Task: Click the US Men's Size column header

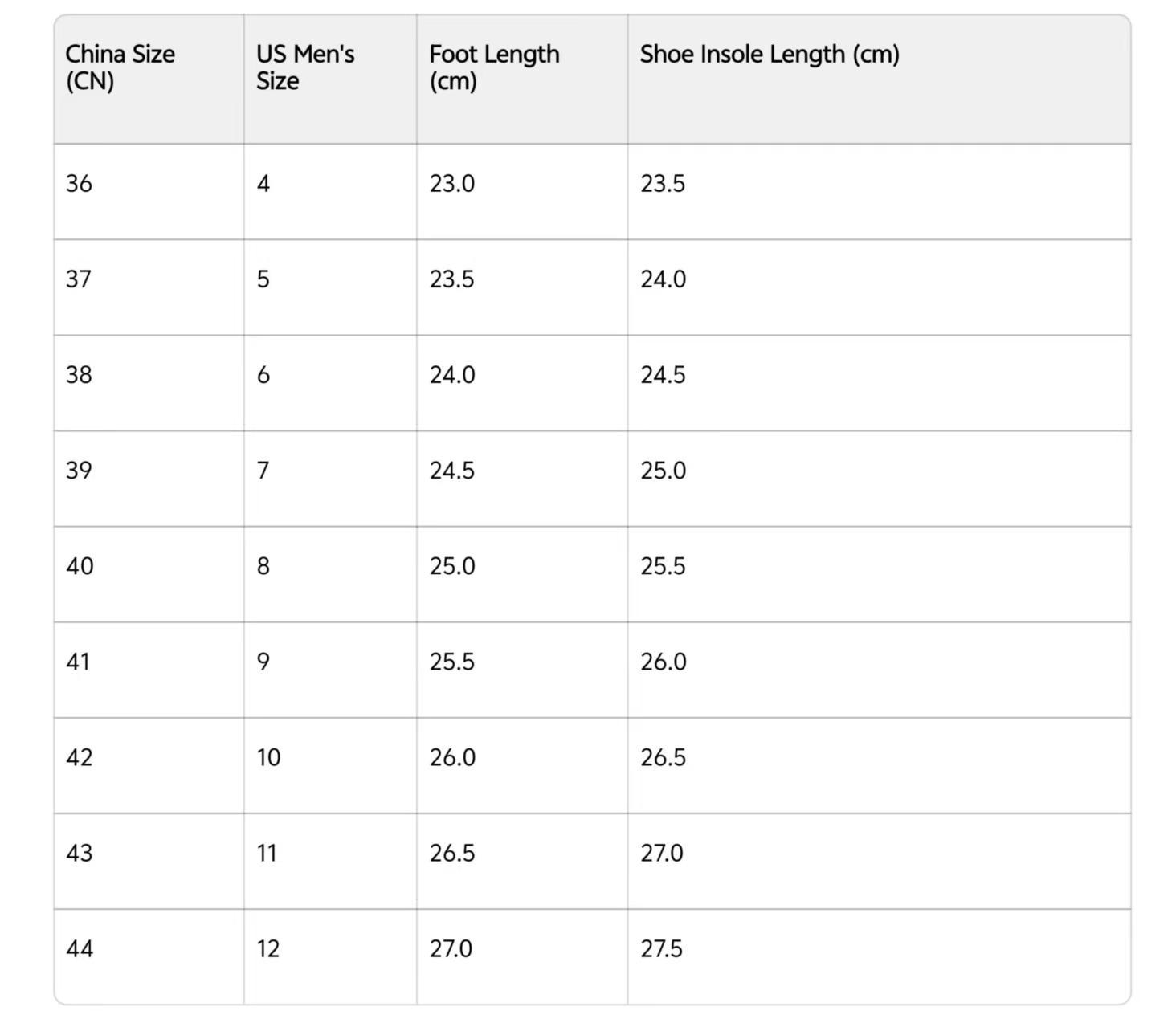Action: click(x=305, y=67)
